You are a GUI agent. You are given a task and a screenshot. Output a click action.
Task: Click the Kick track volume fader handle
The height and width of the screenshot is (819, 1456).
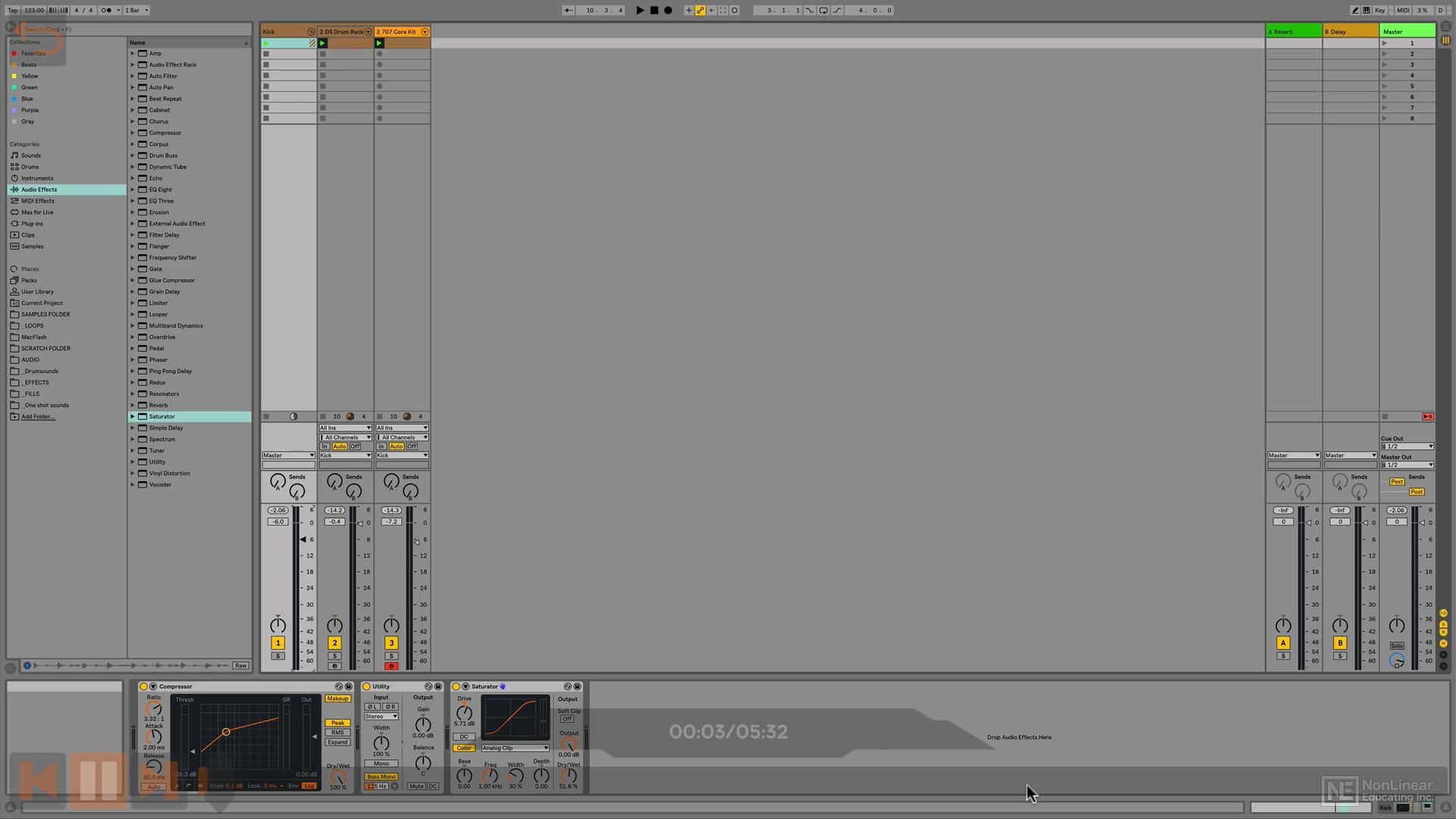point(303,539)
